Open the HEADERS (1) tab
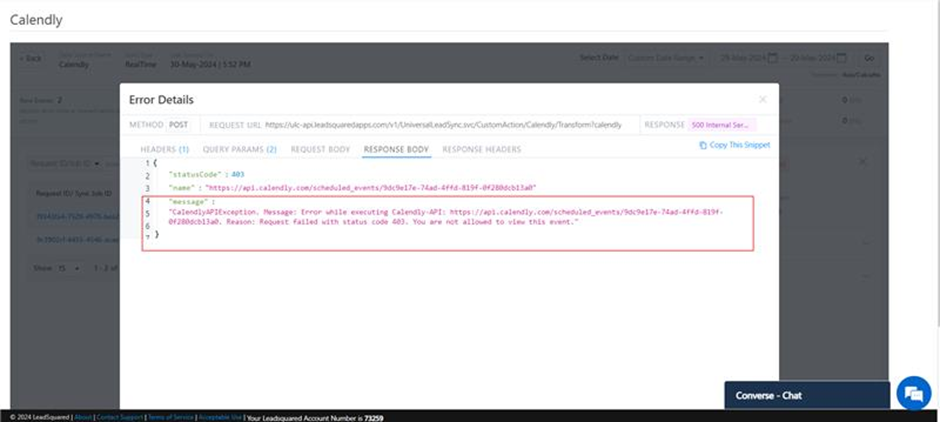Viewport: 940px width, 422px height. pos(164,149)
